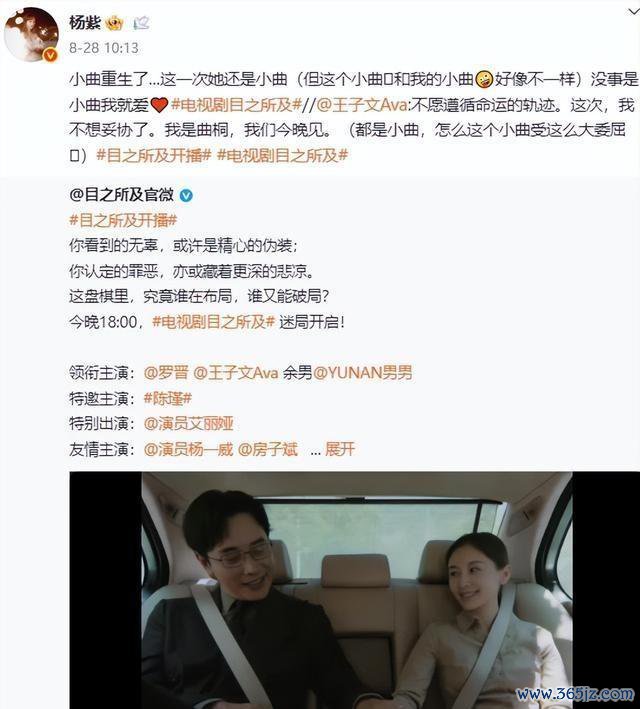This screenshot has width=640, height=709.
Task: Open the @演员艾丽娅 mention
Action: click(188, 423)
